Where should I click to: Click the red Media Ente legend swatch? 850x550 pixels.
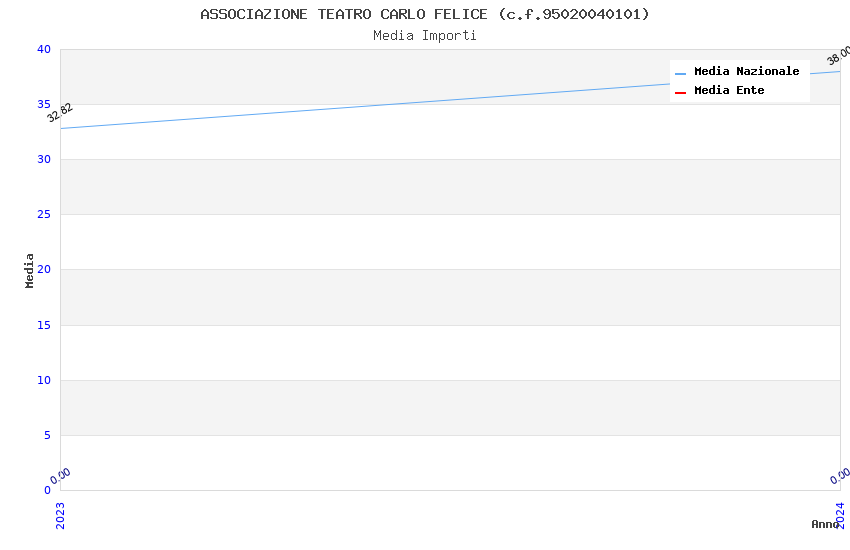click(680, 93)
